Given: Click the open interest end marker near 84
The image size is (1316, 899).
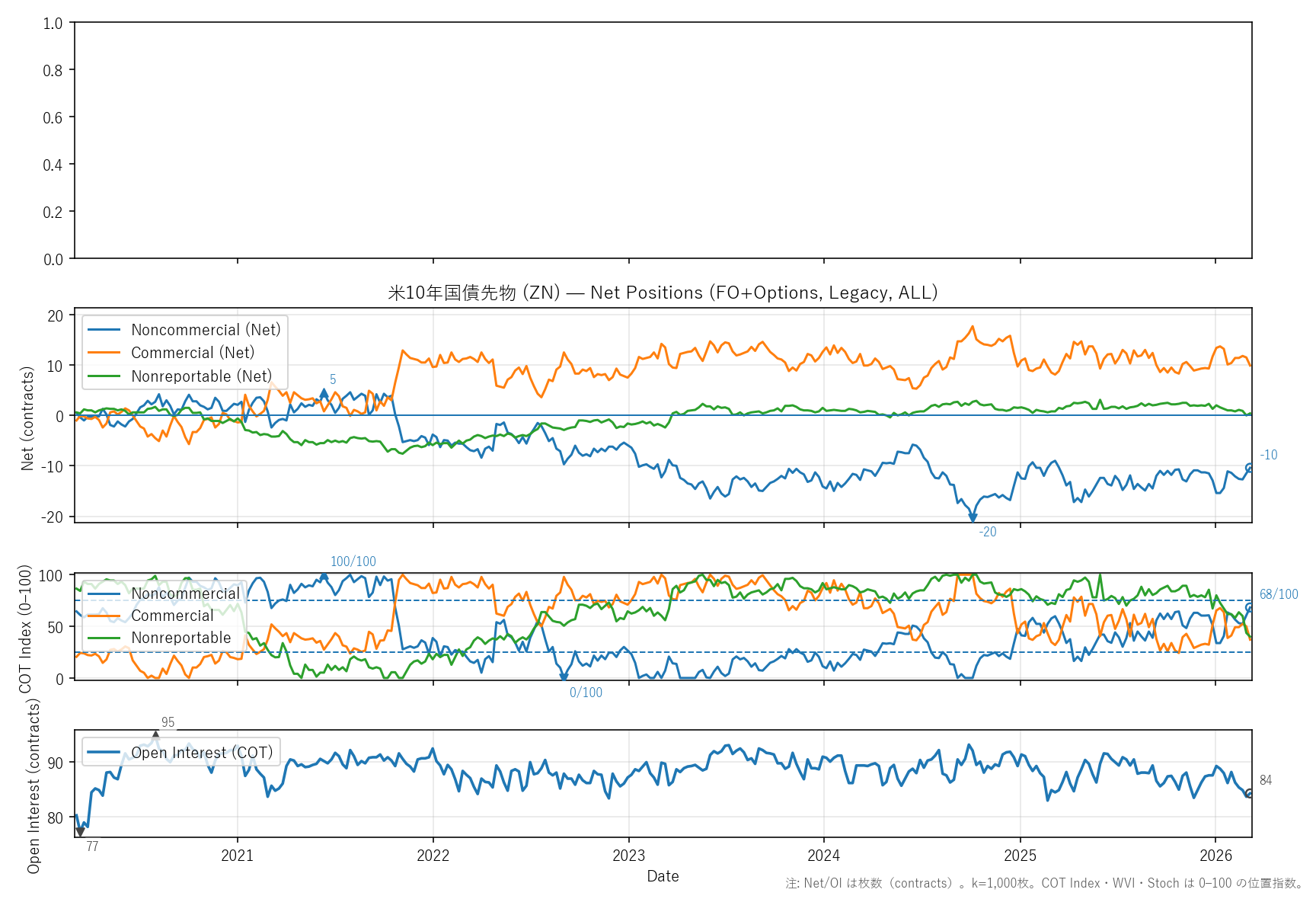Looking at the screenshot, I should pyautogui.click(x=1250, y=793).
